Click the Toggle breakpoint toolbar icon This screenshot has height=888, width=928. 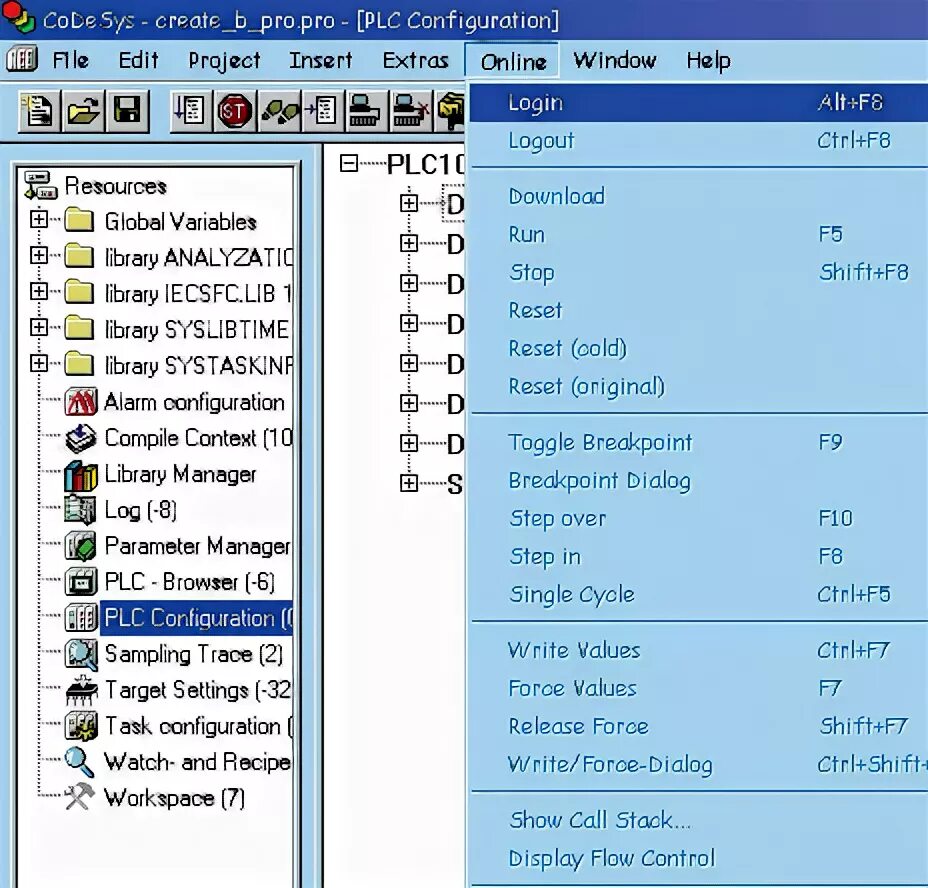point(323,111)
